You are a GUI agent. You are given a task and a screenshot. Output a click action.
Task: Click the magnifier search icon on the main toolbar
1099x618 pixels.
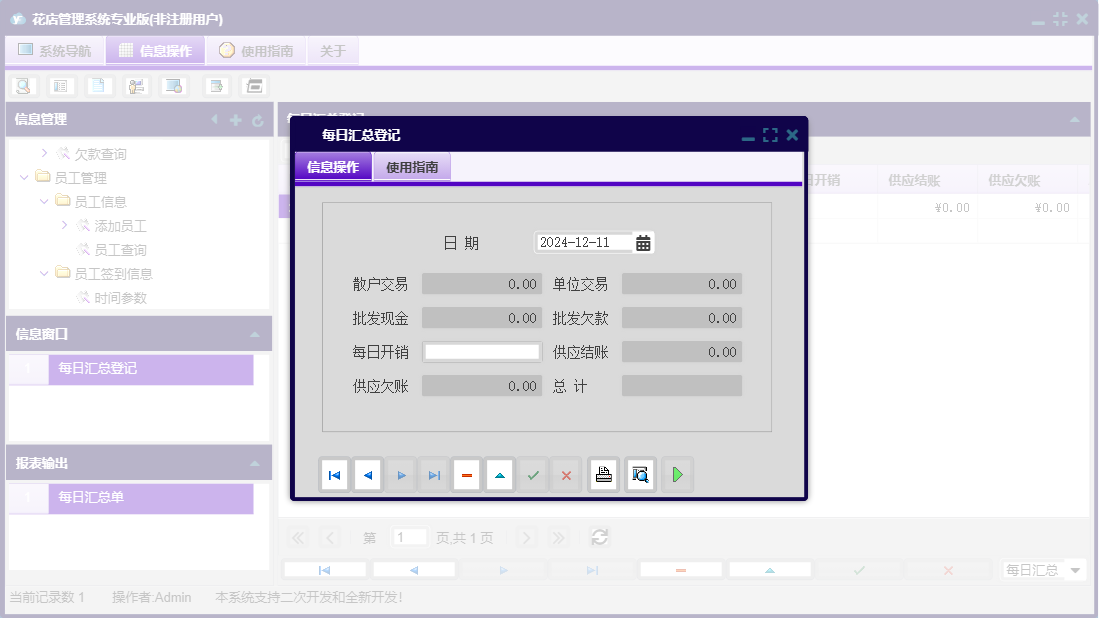pos(22,86)
